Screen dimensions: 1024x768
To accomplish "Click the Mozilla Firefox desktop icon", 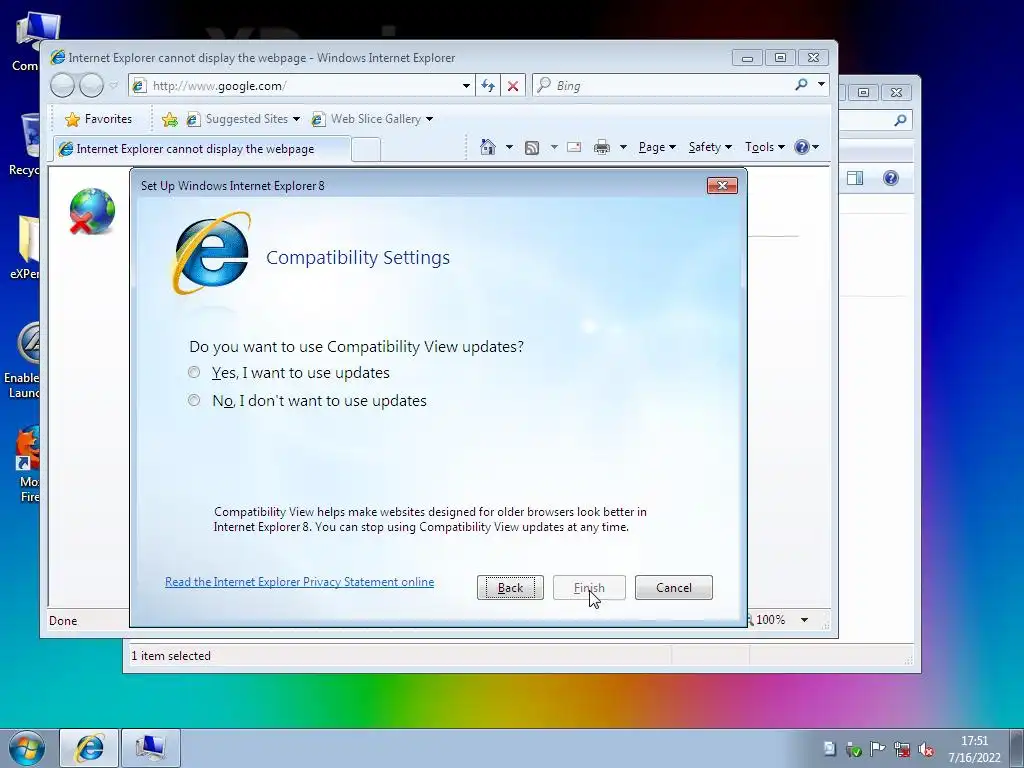I will (x=27, y=464).
